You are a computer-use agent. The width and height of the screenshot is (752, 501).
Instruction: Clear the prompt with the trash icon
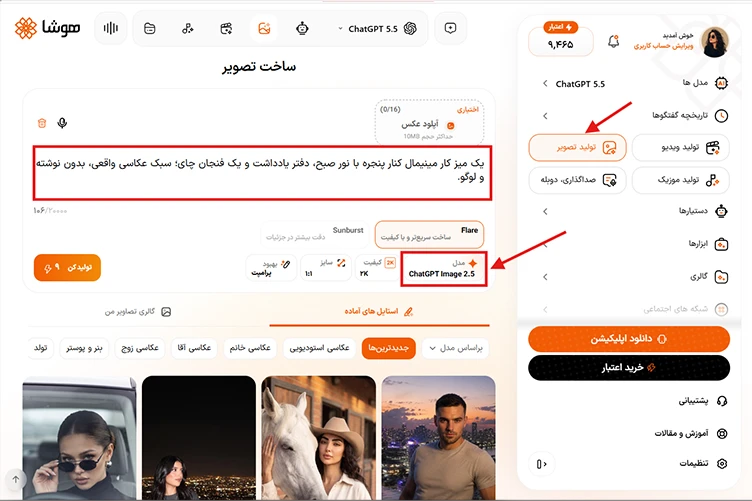(x=42, y=123)
